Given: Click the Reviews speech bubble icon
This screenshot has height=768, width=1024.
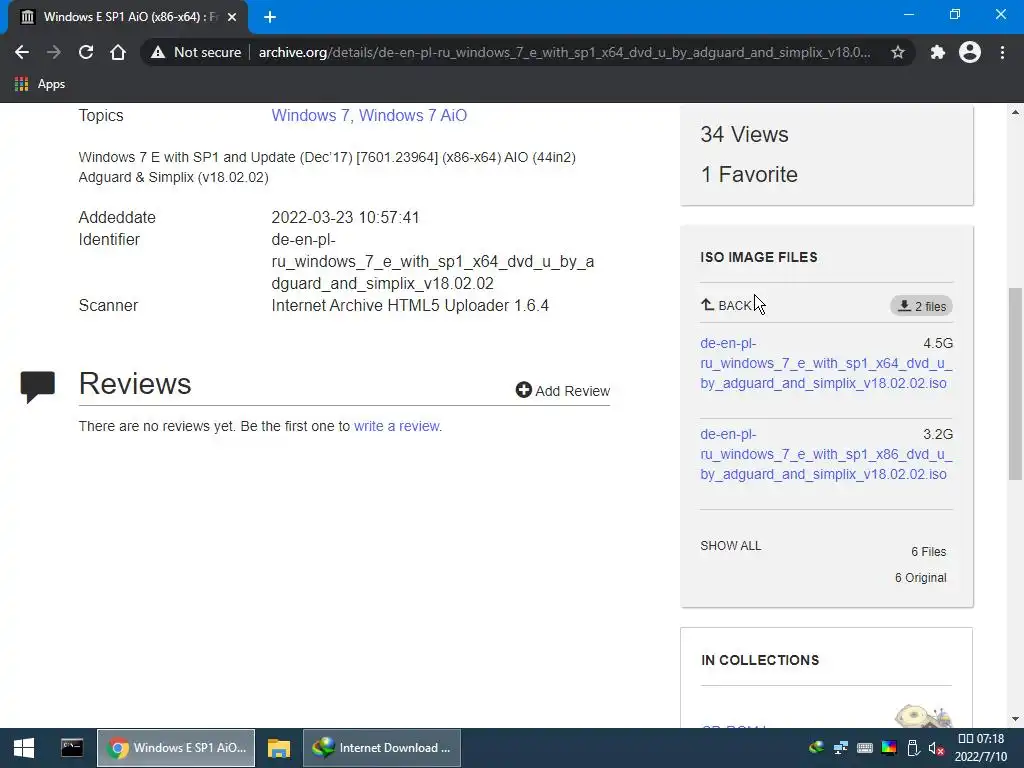Looking at the screenshot, I should point(37,386).
